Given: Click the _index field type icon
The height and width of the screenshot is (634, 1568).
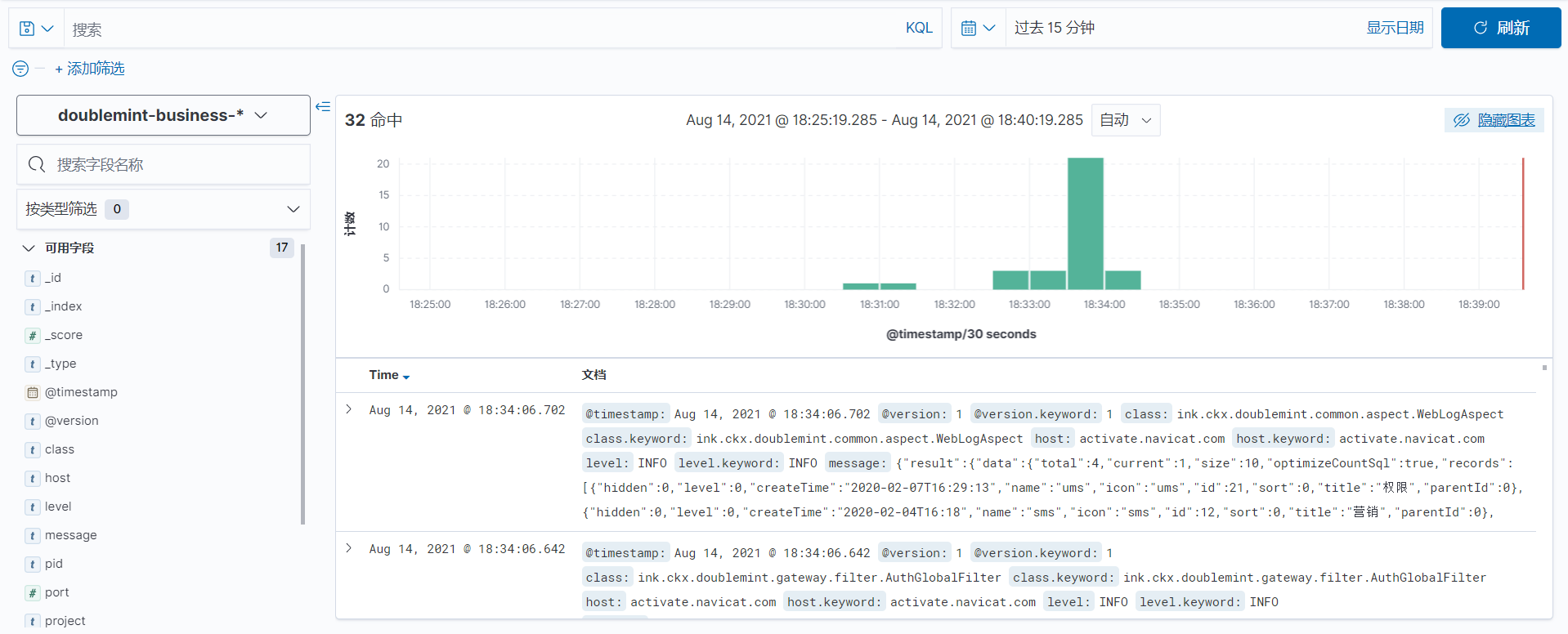Looking at the screenshot, I should [x=33, y=307].
